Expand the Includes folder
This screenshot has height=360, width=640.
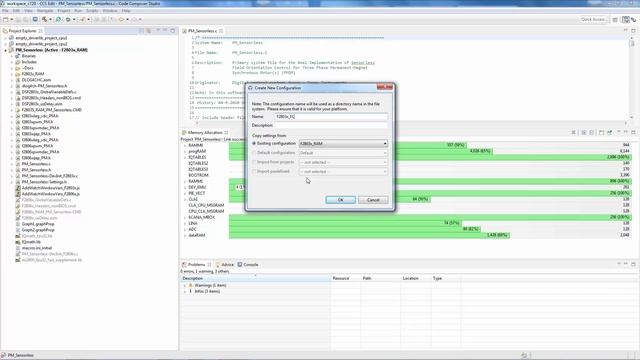[12, 62]
